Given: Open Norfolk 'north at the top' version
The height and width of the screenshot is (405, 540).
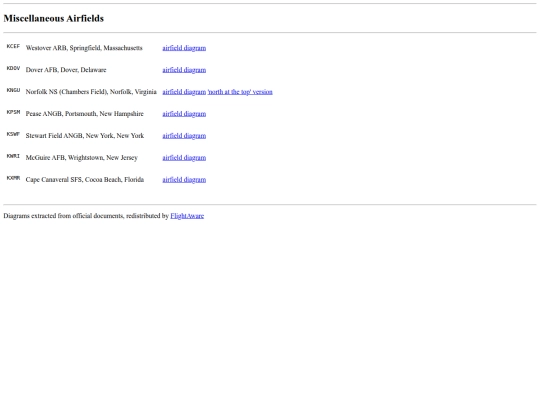Looking at the screenshot, I should point(240,92).
